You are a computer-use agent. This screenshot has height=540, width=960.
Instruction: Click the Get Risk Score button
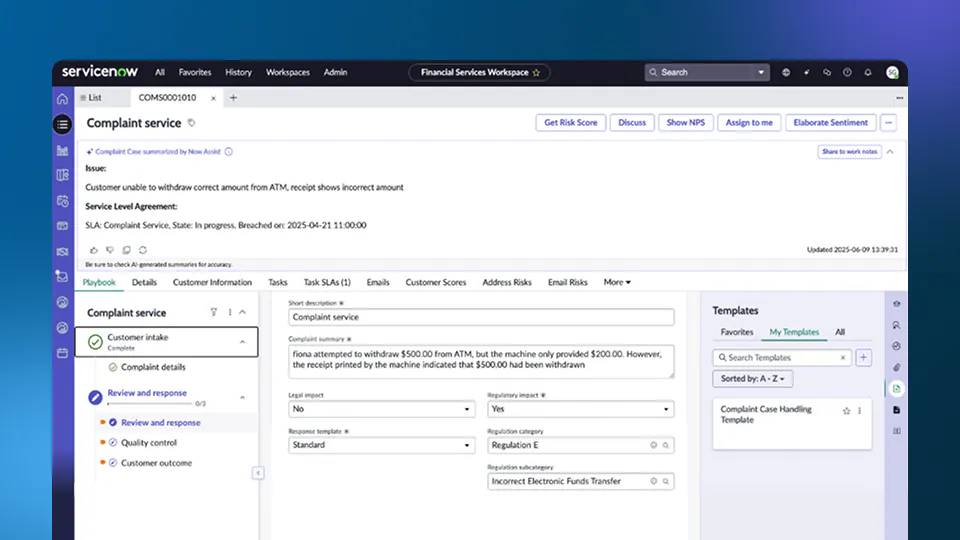pos(571,122)
